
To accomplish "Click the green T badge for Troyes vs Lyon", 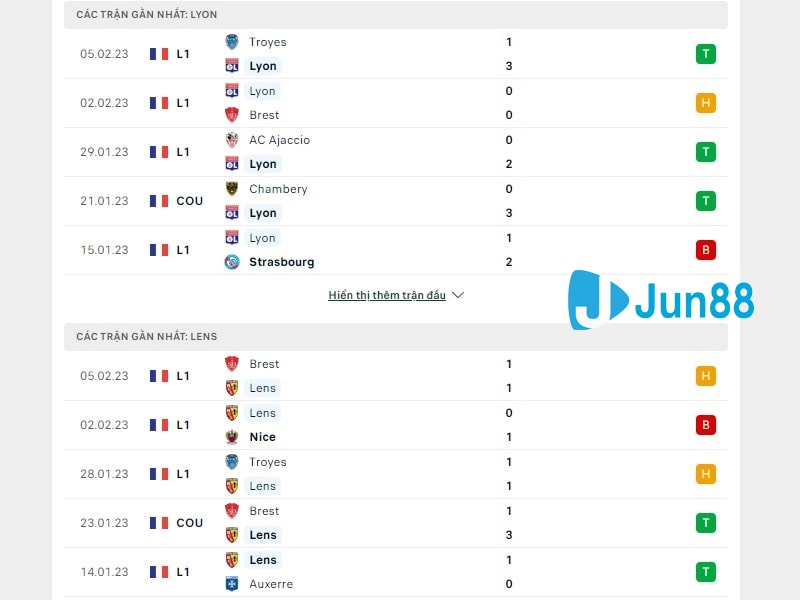I will [706, 54].
